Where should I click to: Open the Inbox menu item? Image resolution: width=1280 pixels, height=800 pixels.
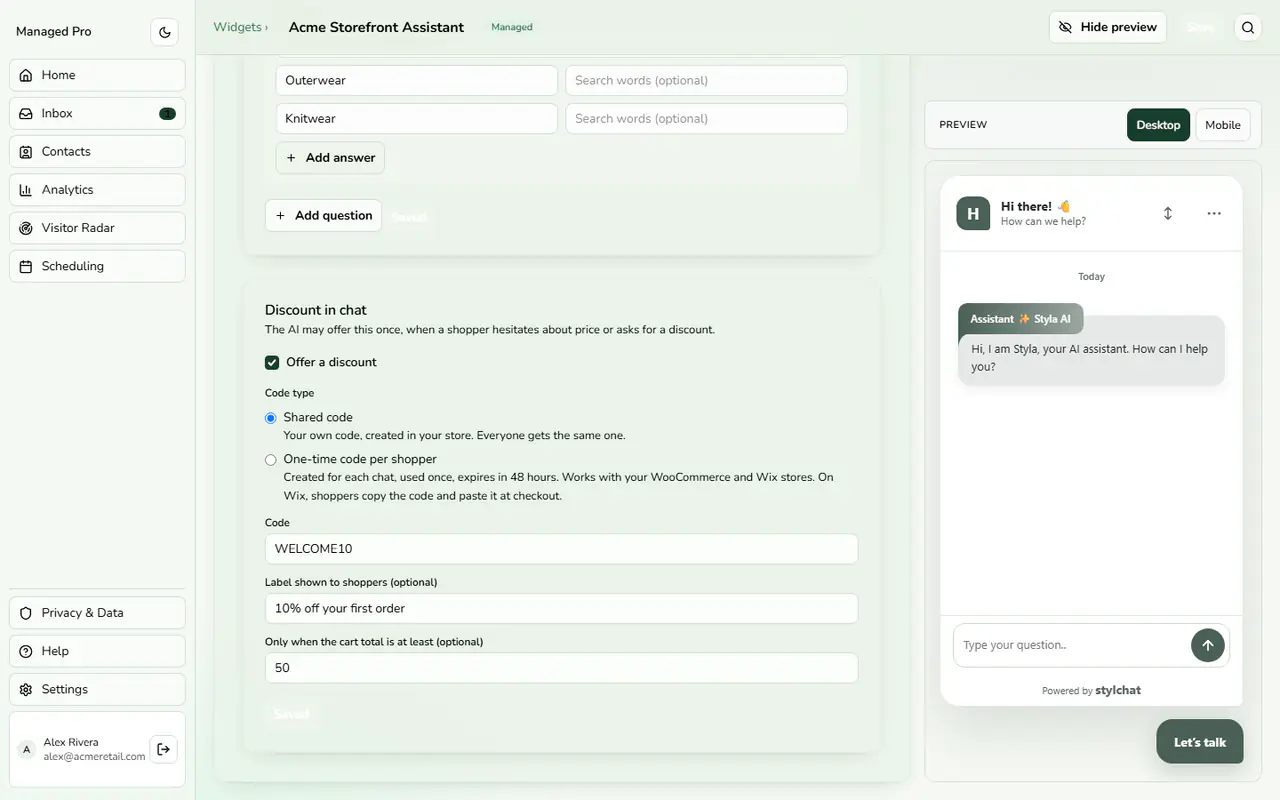pos(97,113)
